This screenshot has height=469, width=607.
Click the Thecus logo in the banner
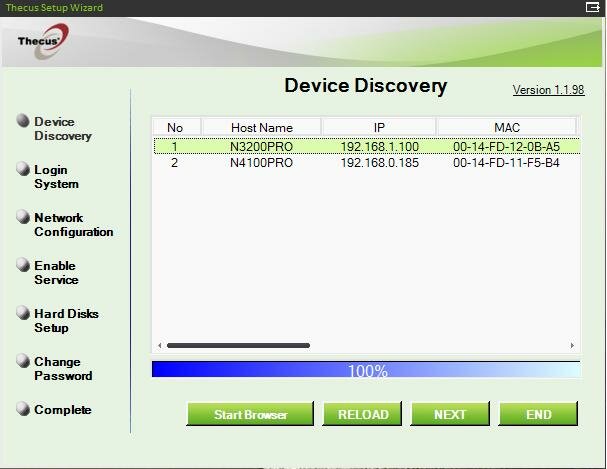[43, 41]
